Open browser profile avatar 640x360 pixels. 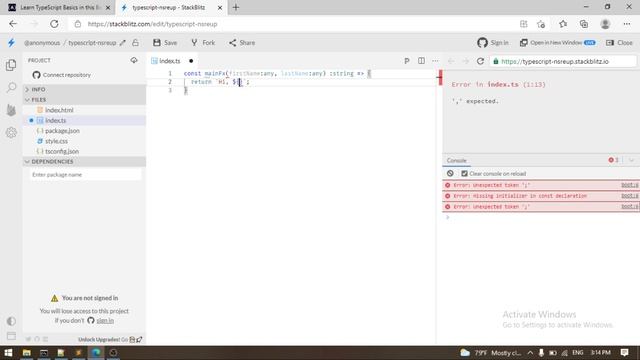tap(605, 24)
